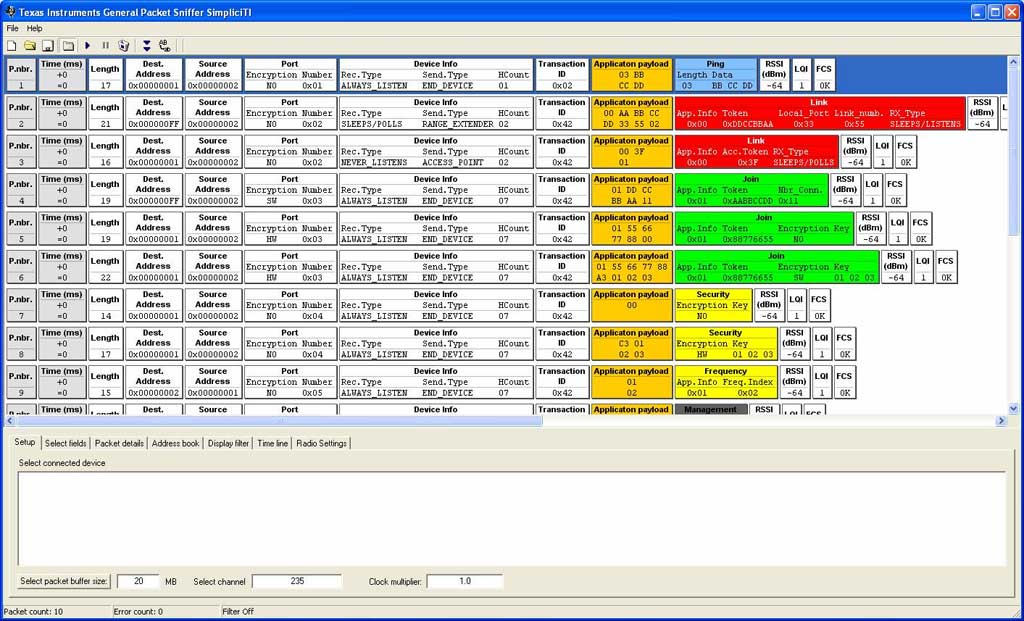Click the Save floppy disk icon
The image size is (1024, 621).
coord(47,45)
